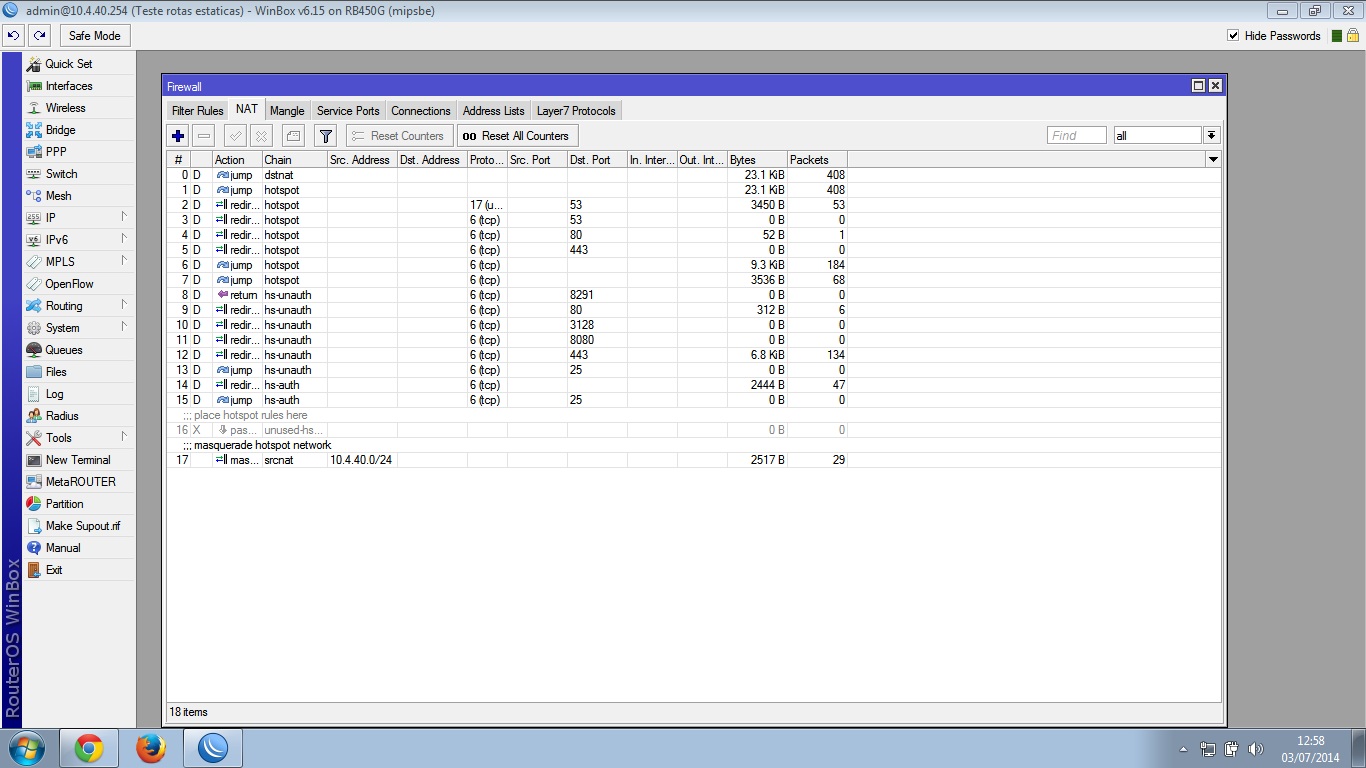
Task: Select the NAT tab
Action: (x=247, y=109)
